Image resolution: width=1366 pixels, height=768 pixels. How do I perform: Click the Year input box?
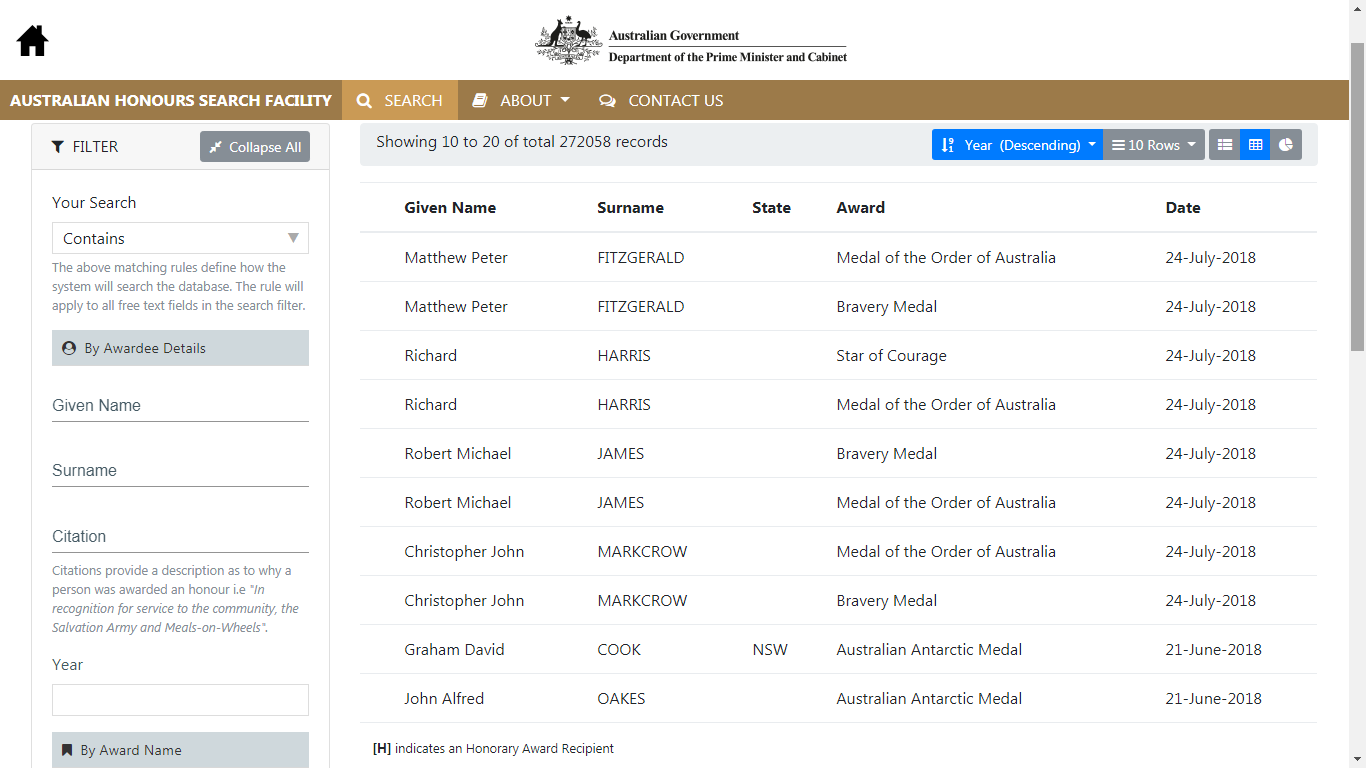[x=180, y=700]
